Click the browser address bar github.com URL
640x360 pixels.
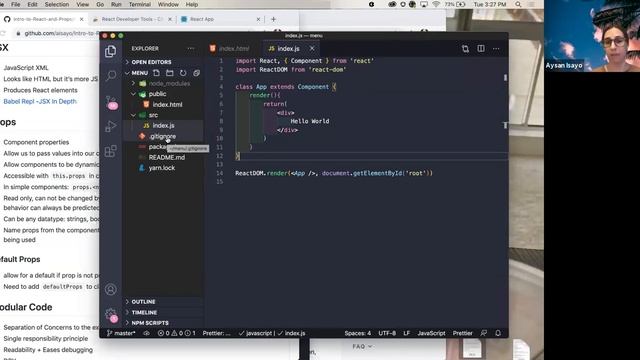(61, 33)
